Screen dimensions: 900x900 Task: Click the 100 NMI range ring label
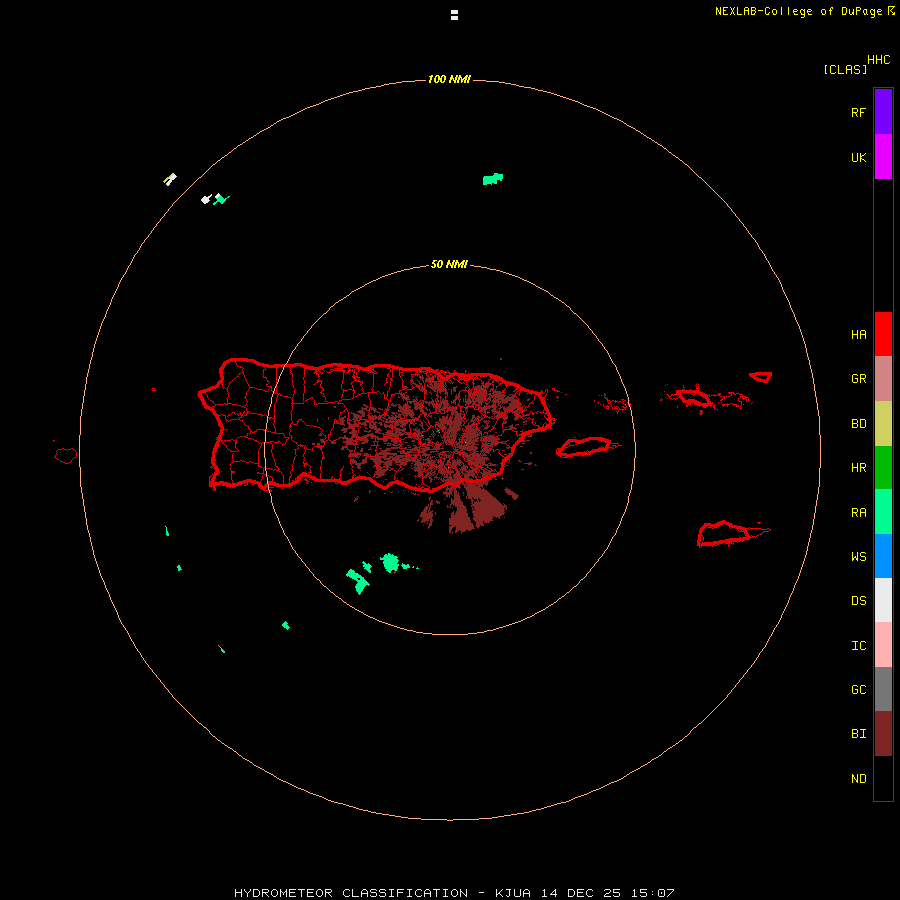pyautogui.click(x=449, y=79)
